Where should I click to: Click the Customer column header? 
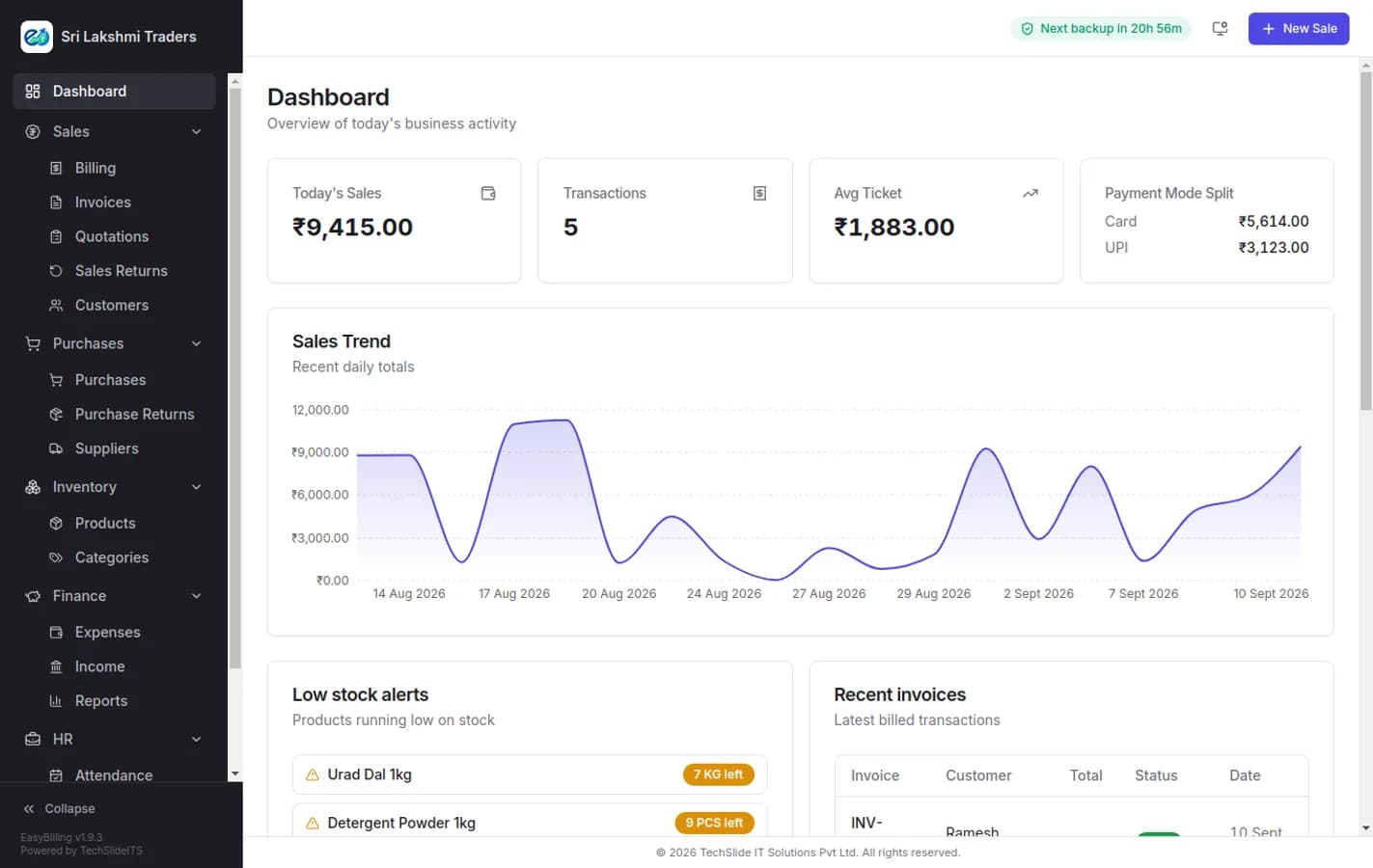(978, 775)
